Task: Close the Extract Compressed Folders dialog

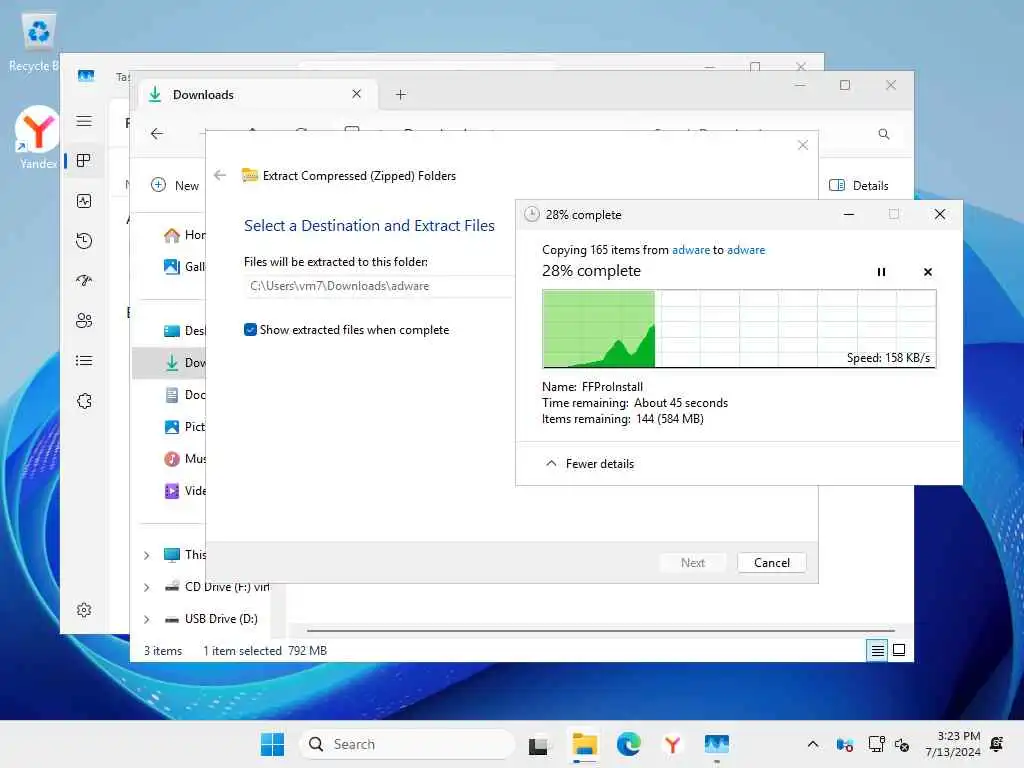Action: (x=803, y=145)
